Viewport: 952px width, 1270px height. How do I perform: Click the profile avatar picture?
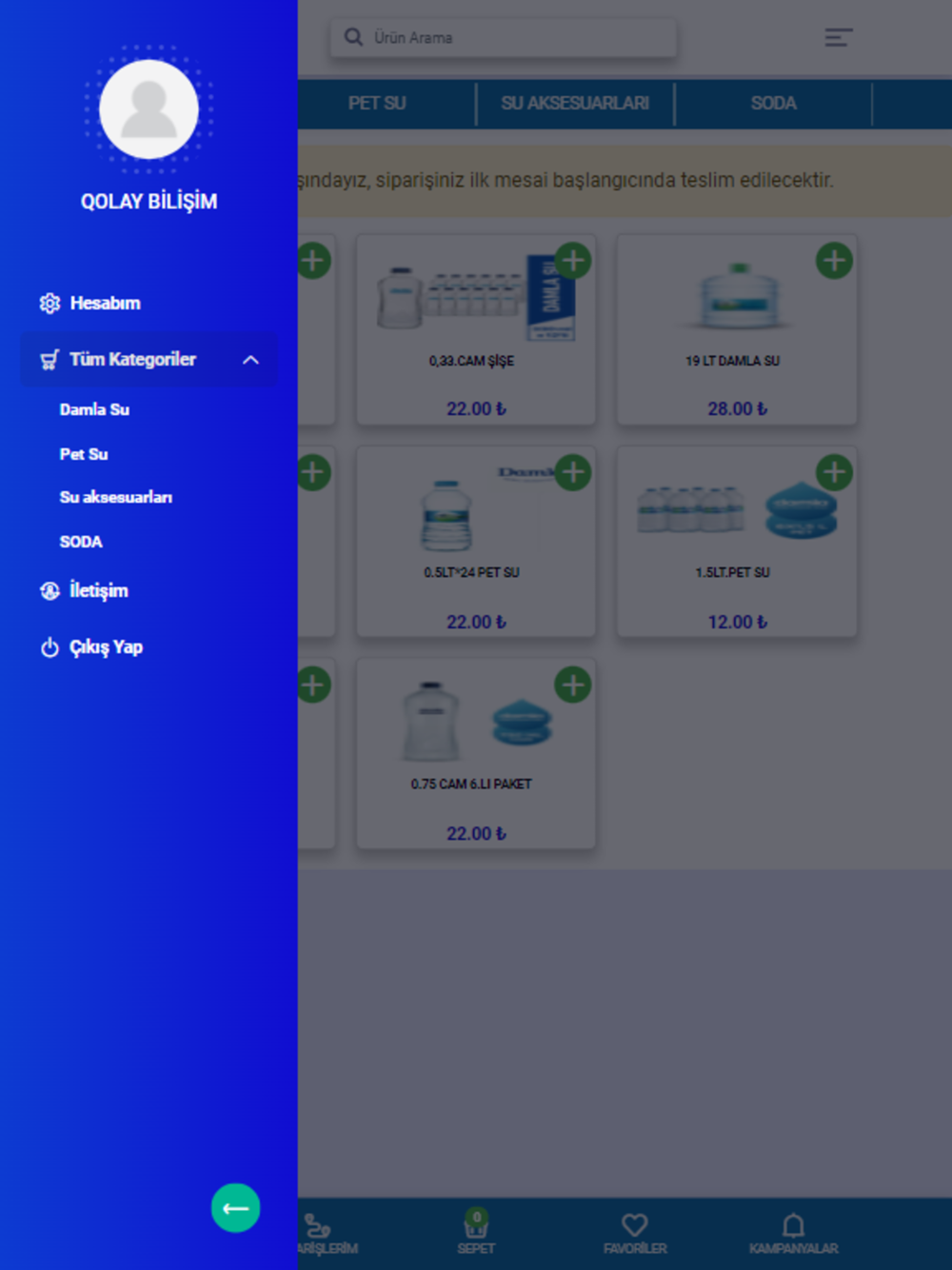click(x=149, y=109)
